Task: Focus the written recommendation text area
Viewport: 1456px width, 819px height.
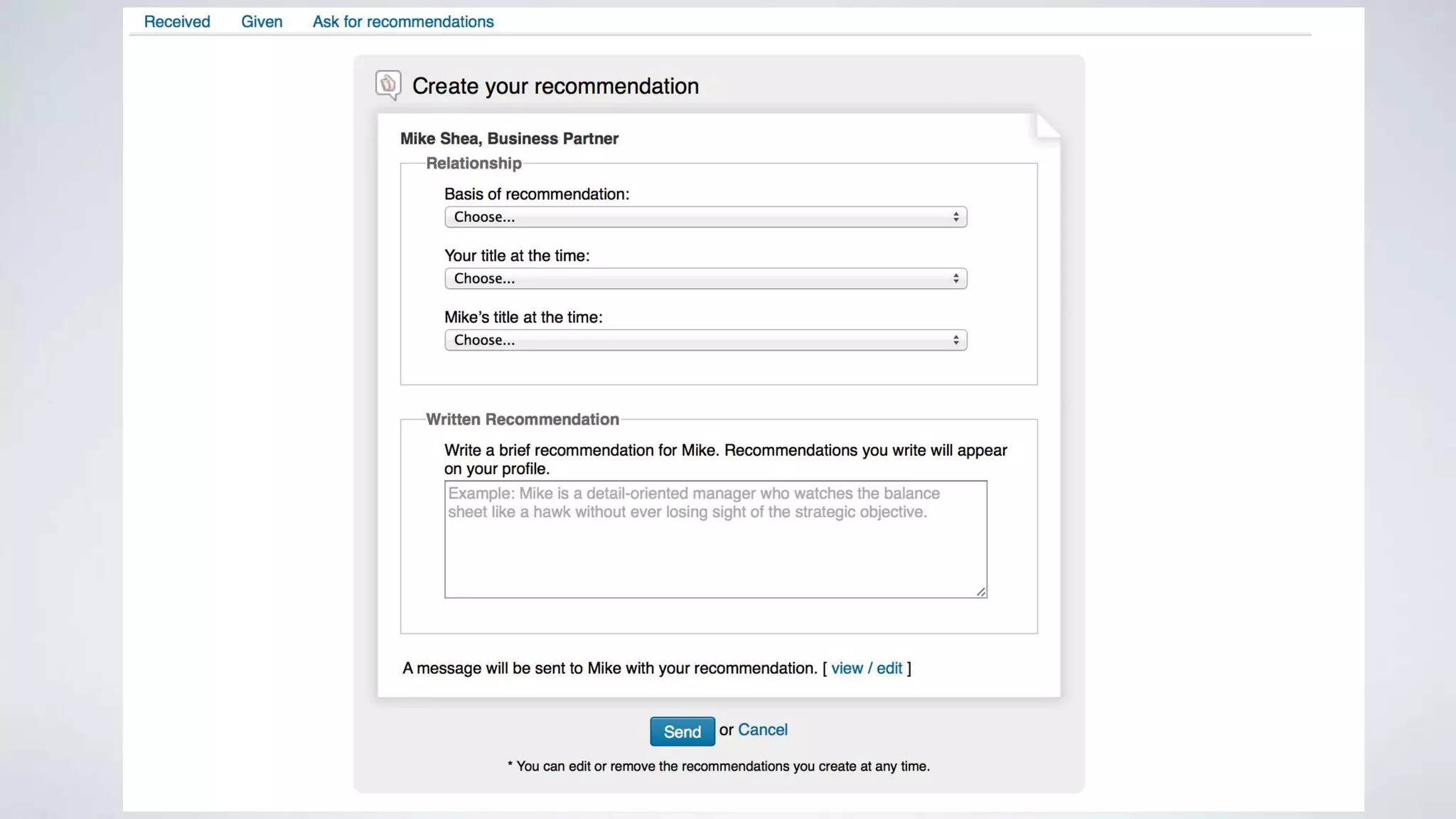Action: point(715,547)
